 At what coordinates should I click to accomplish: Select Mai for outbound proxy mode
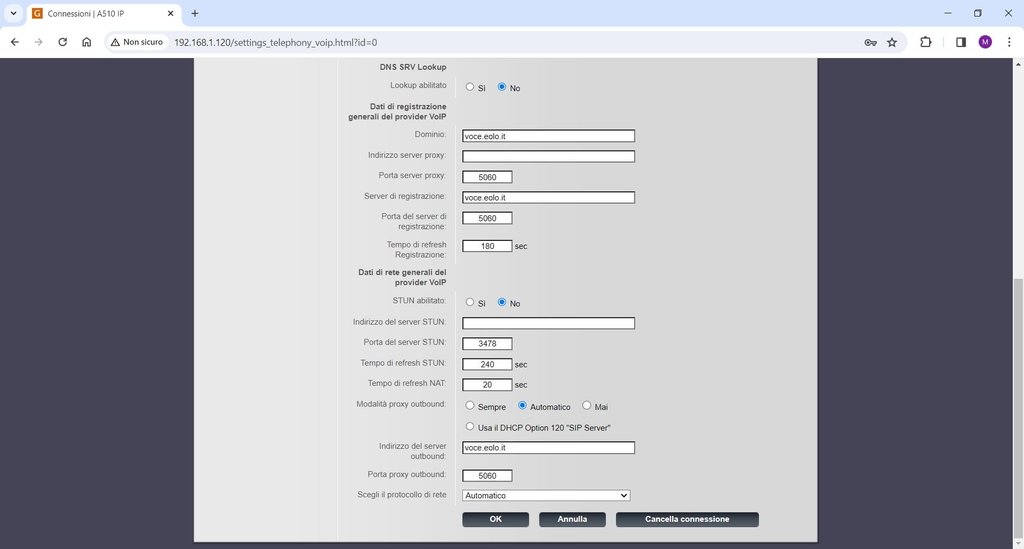[587, 406]
